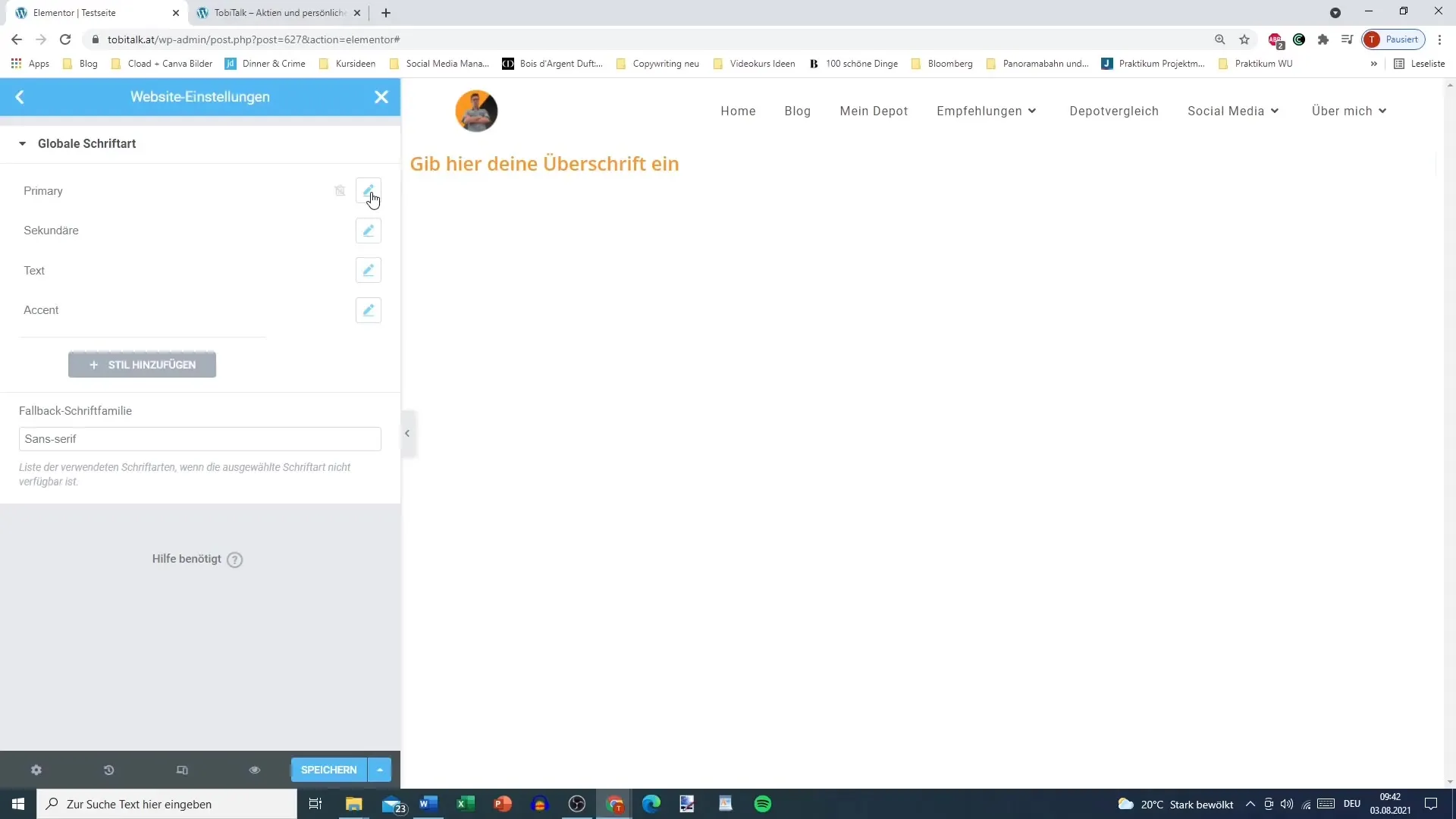Open Word from the taskbar

point(428,804)
